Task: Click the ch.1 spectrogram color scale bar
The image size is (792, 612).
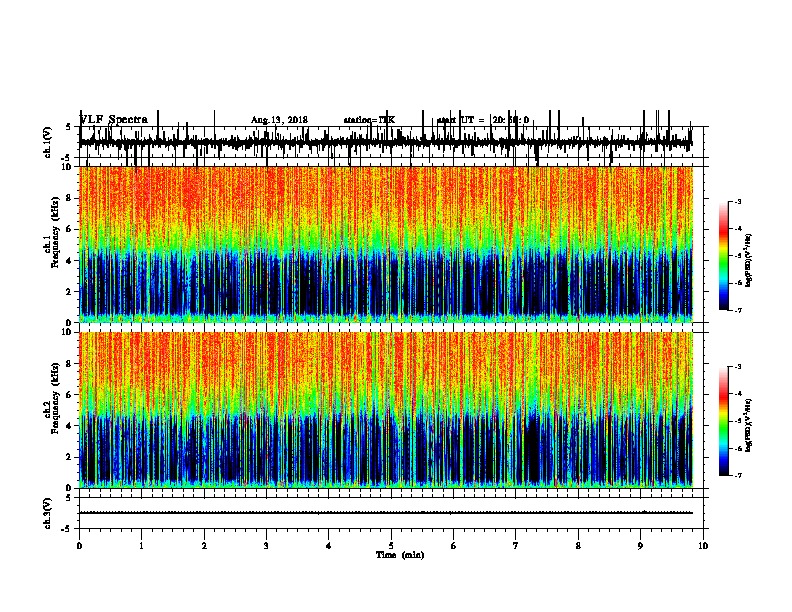Action: point(724,256)
